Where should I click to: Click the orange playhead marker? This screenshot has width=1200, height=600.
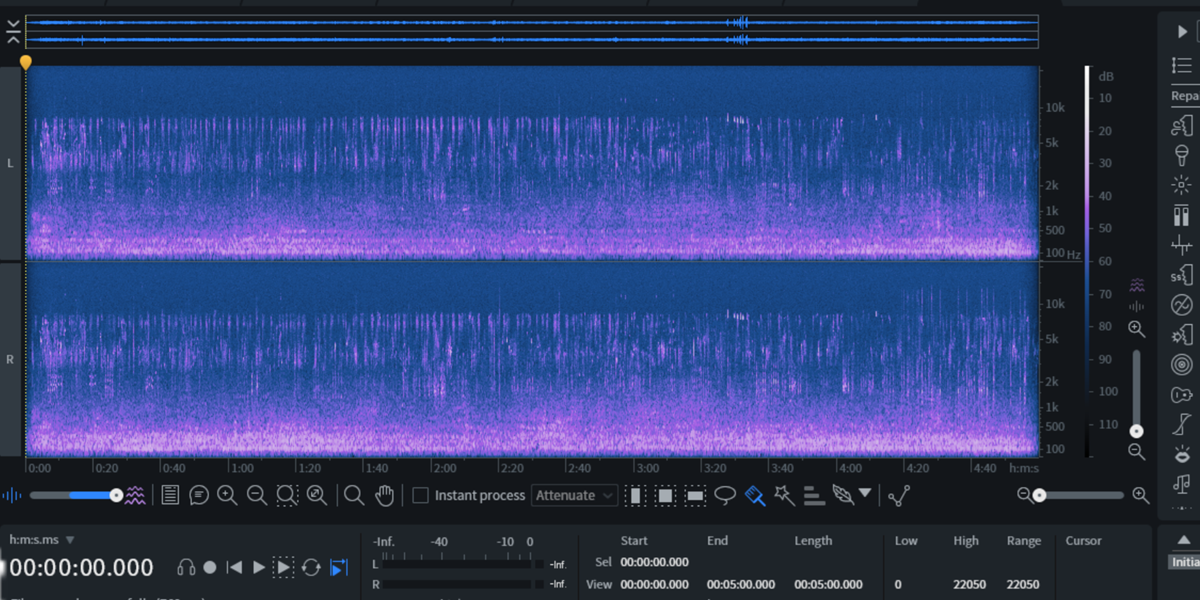[25, 62]
